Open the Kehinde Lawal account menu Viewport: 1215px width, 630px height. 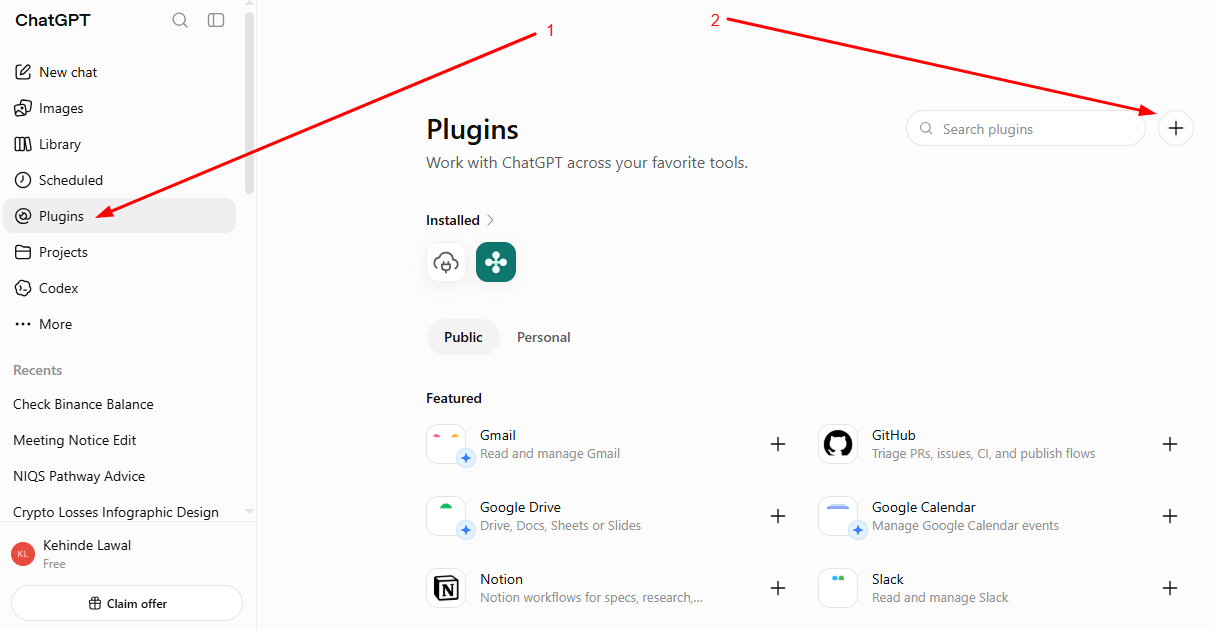(123, 554)
